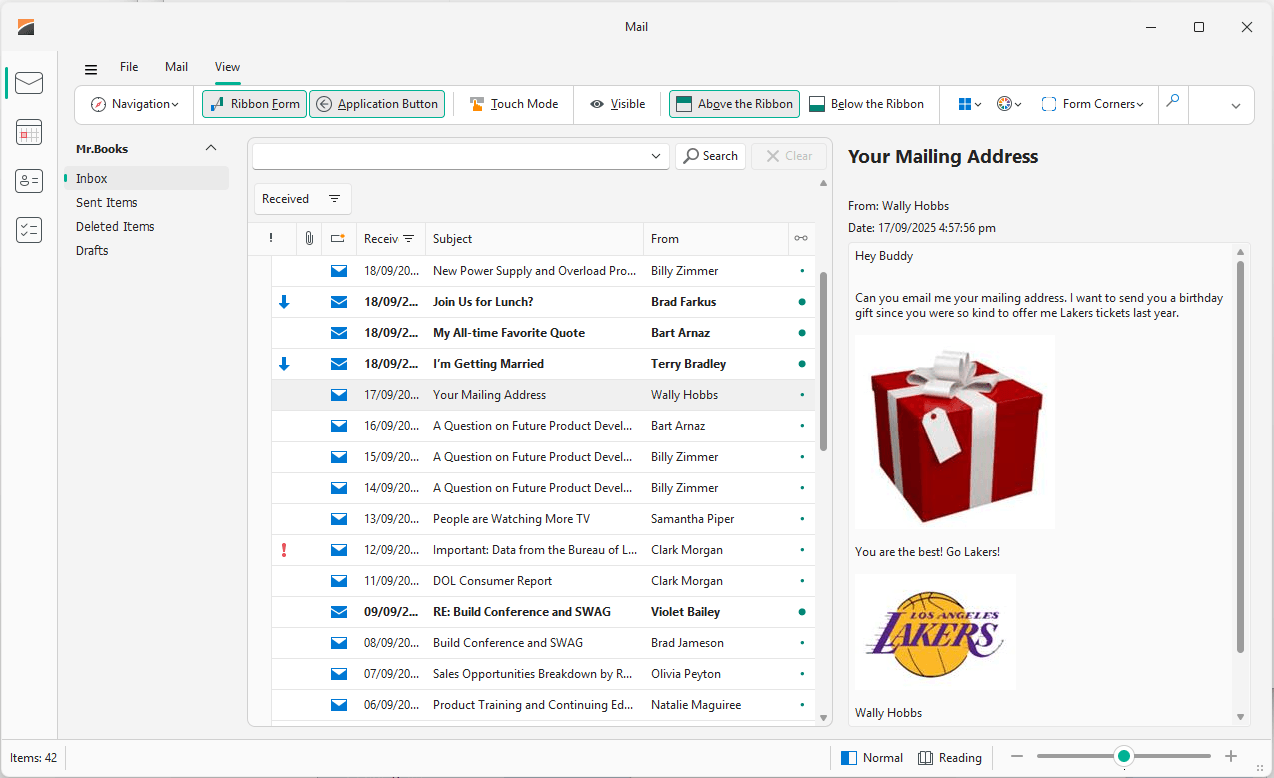Click the importance column header icon
Image resolution: width=1274 pixels, height=778 pixels.
271,238
